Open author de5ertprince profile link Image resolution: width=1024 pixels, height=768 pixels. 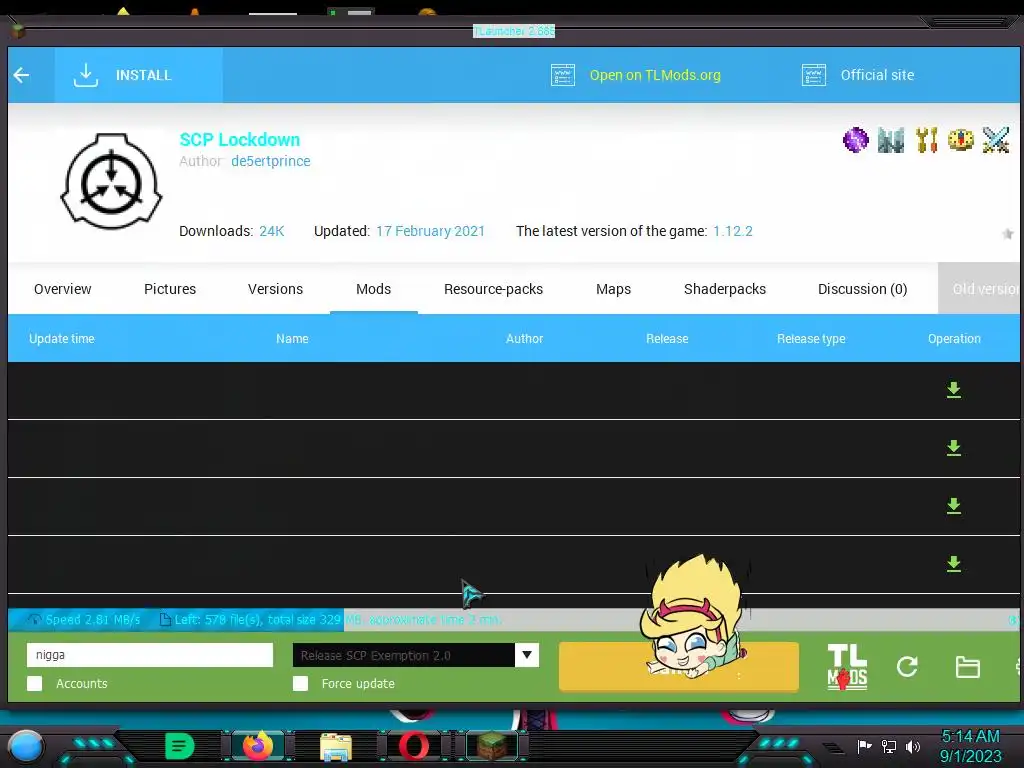[x=270, y=161]
